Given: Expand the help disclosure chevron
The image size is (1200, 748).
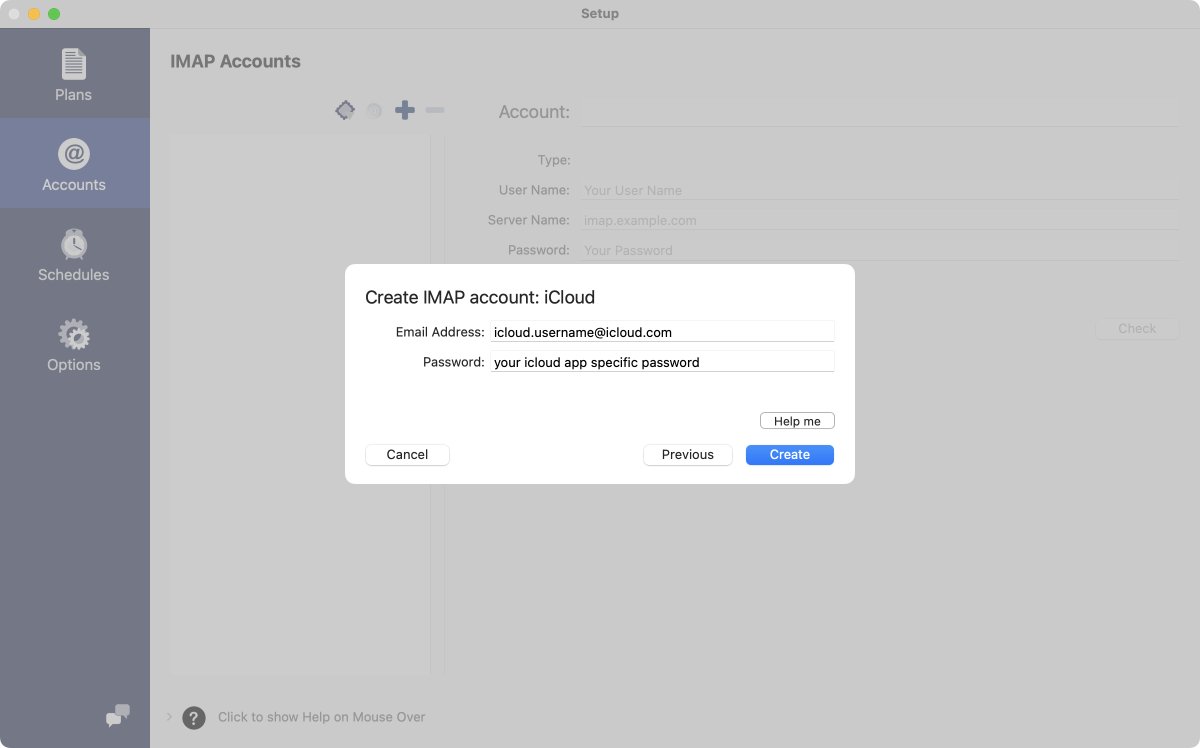Looking at the screenshot, I should coord(168,717).
